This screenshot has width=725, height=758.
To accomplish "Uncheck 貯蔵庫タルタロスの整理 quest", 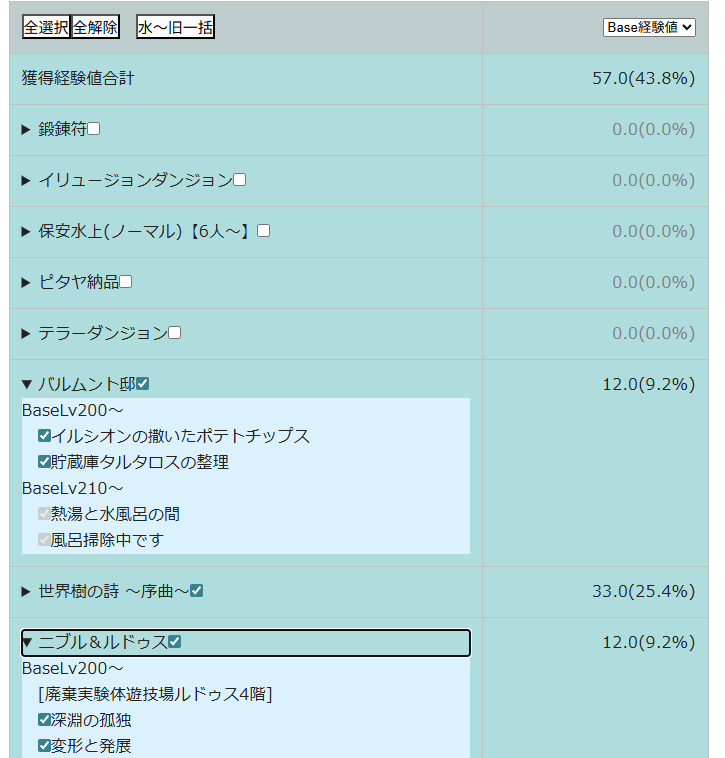I will 44,462.
